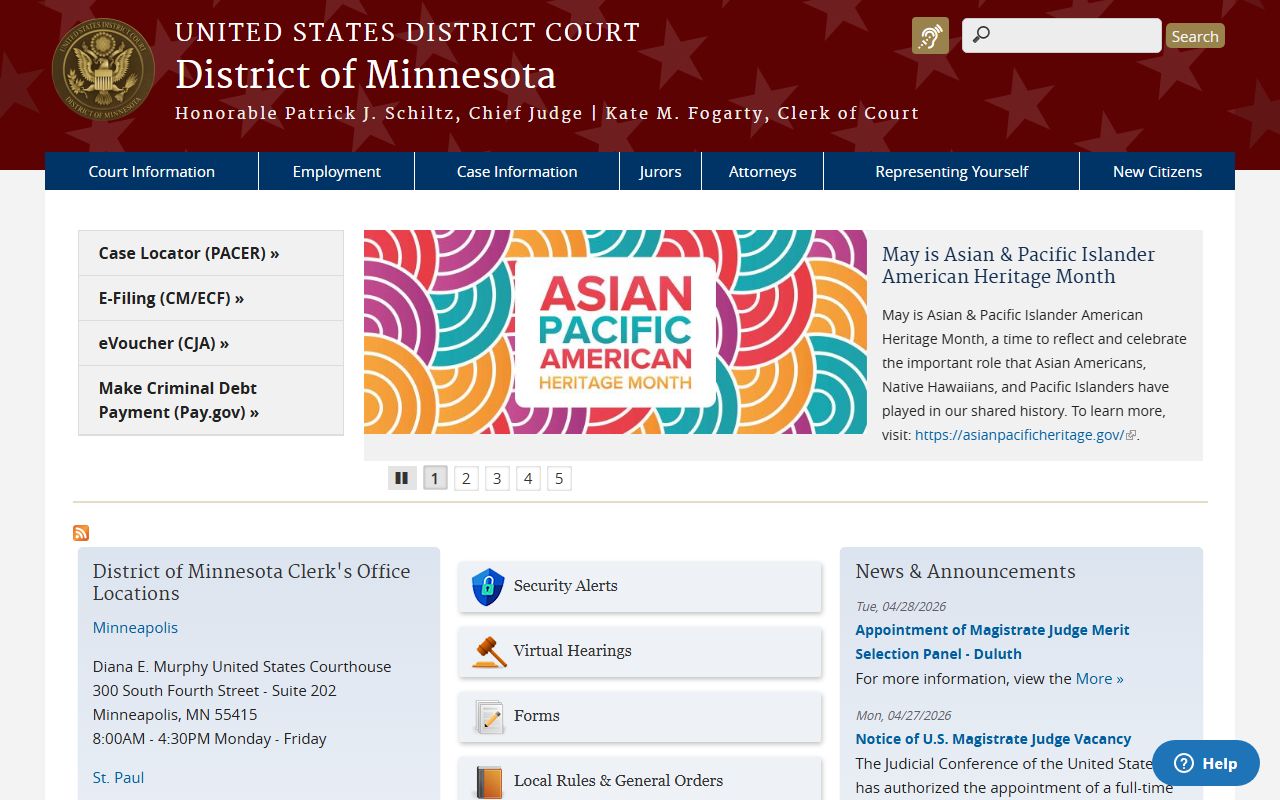Click the Forms notepad icon
The image size is (1280, 800).
(x=489, y=717)
